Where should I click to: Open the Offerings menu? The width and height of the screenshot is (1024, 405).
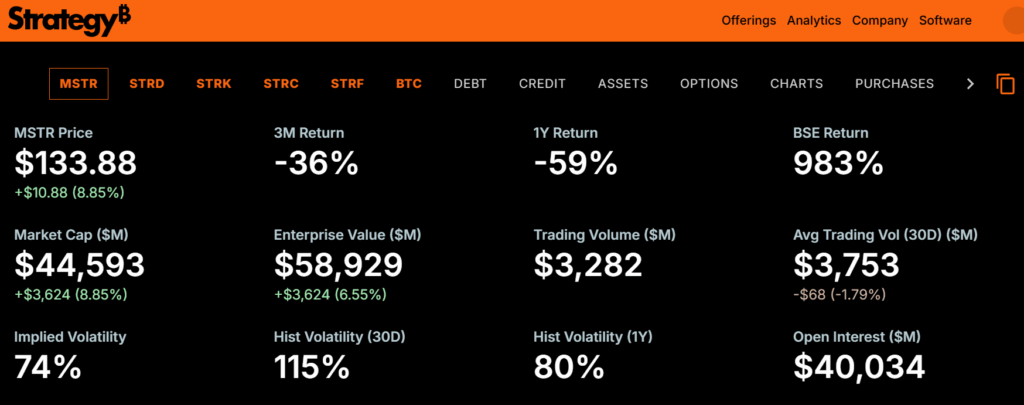click(x=748, y=21)
